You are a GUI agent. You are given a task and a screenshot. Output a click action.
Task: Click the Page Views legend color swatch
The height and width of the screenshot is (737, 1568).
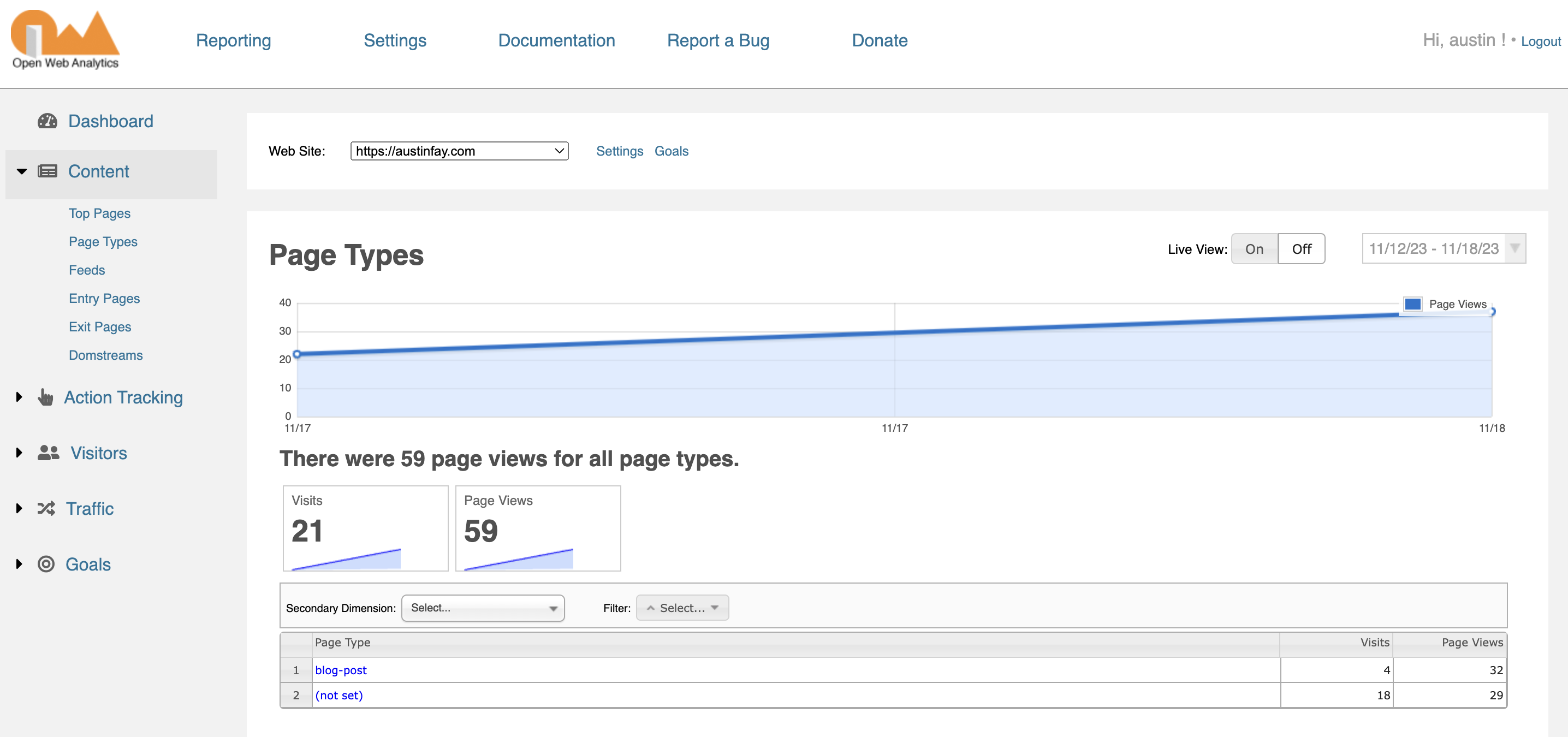tap(1412, 304)
